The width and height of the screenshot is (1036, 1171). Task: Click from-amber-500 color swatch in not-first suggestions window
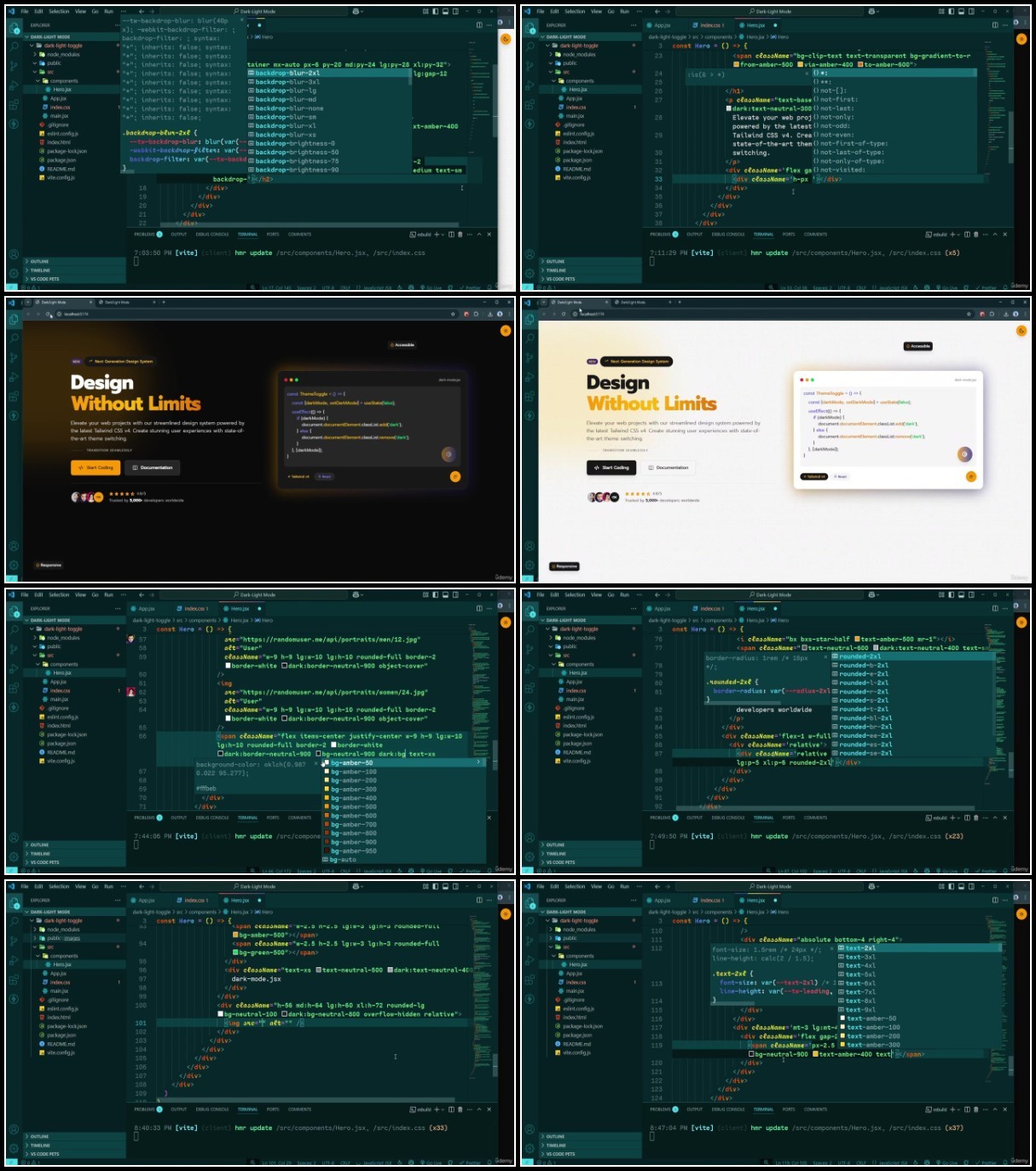coord(737,65)
